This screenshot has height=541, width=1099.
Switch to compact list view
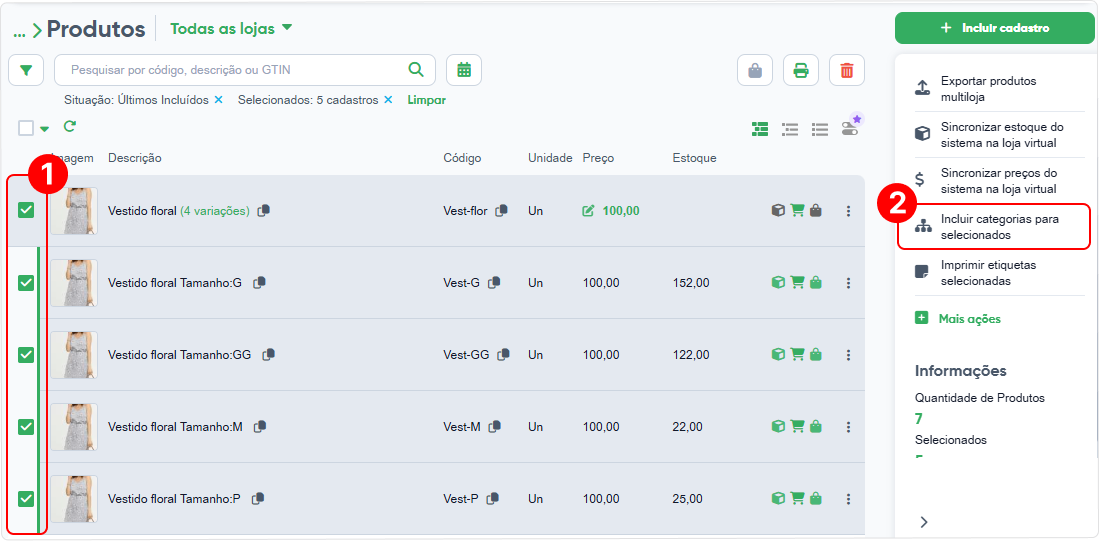[820, 129]
